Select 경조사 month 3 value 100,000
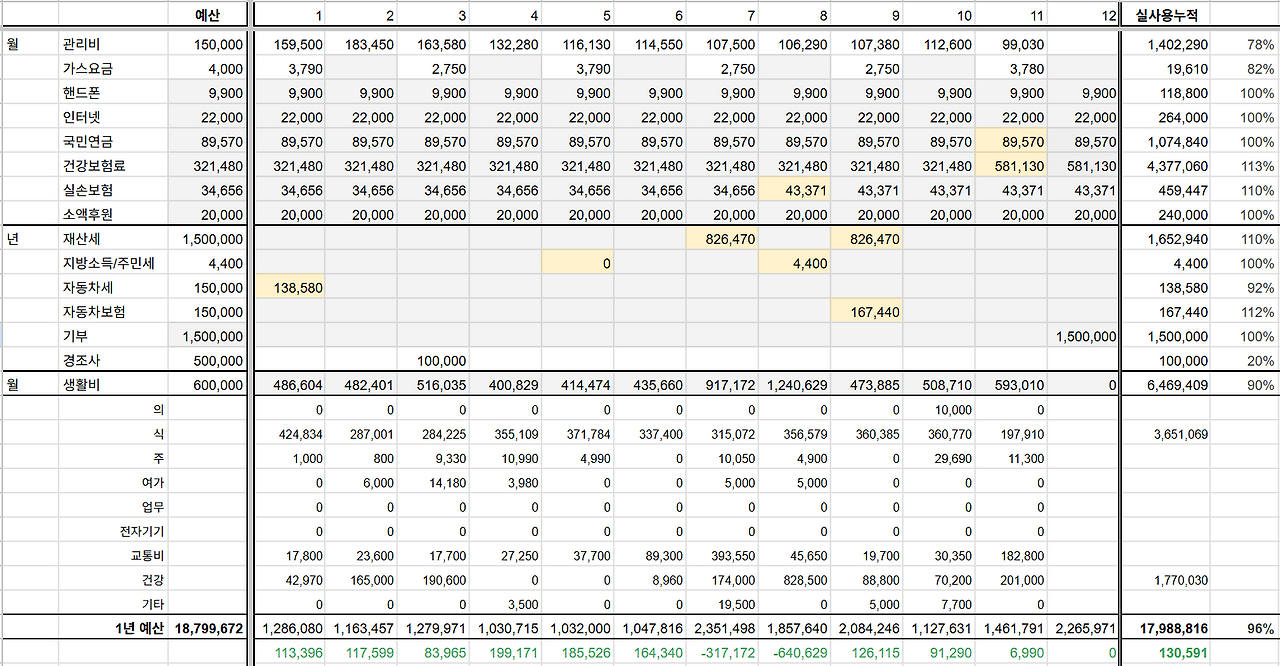The image size is (1280, 666). [442, 361]
